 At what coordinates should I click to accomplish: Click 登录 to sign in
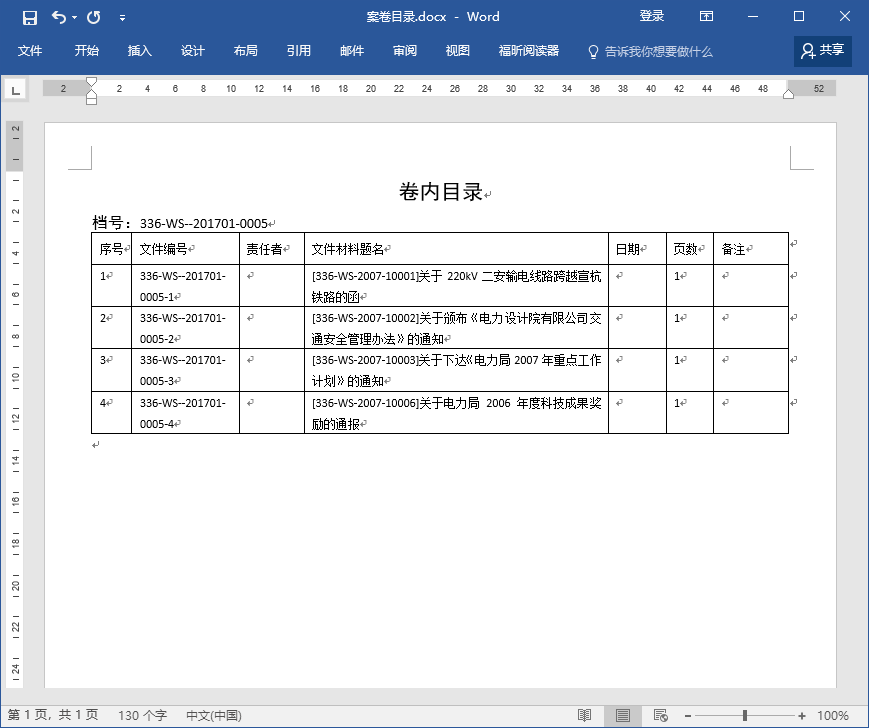click(652, 17)
